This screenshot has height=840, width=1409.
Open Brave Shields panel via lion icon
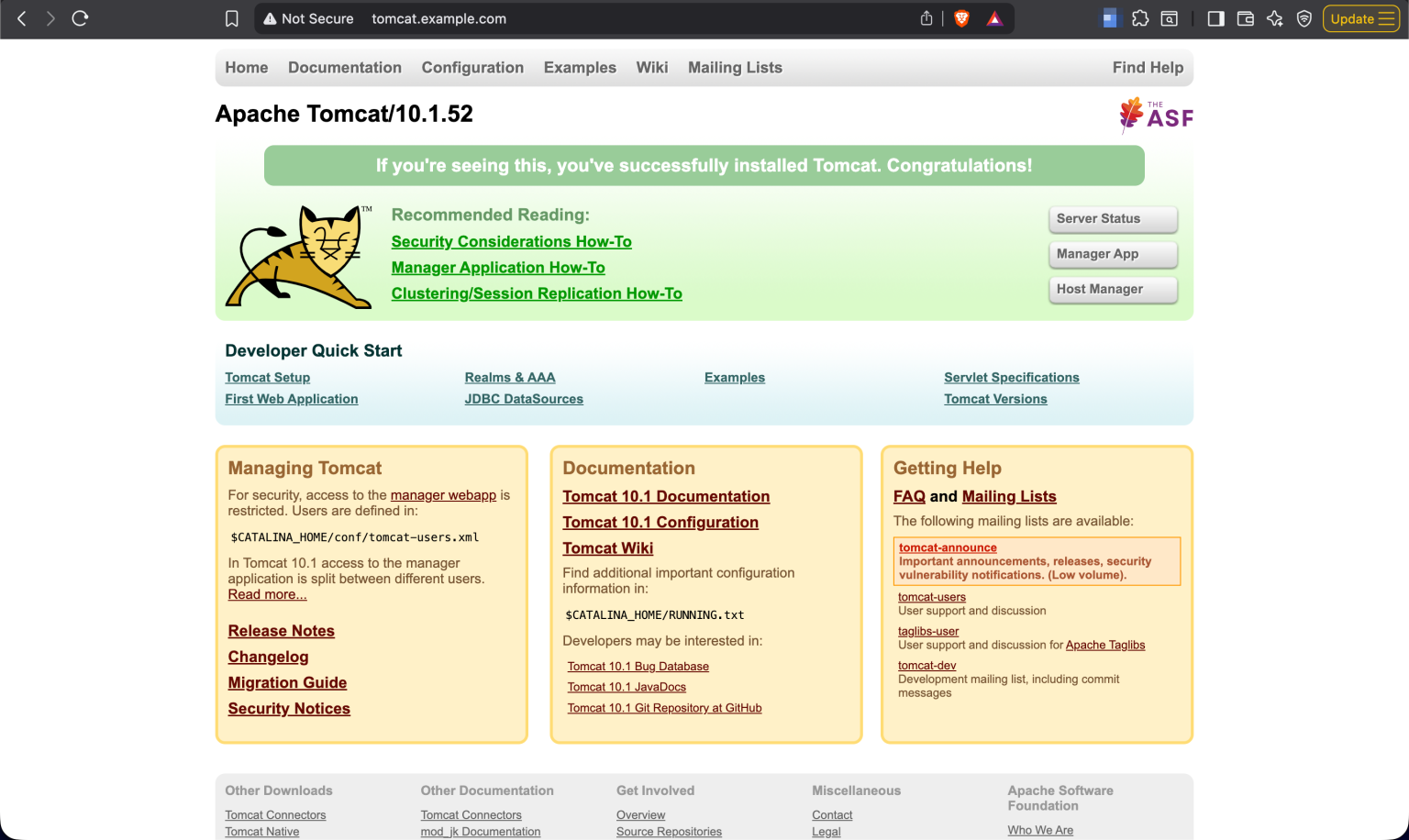click(x=960, y=17)
